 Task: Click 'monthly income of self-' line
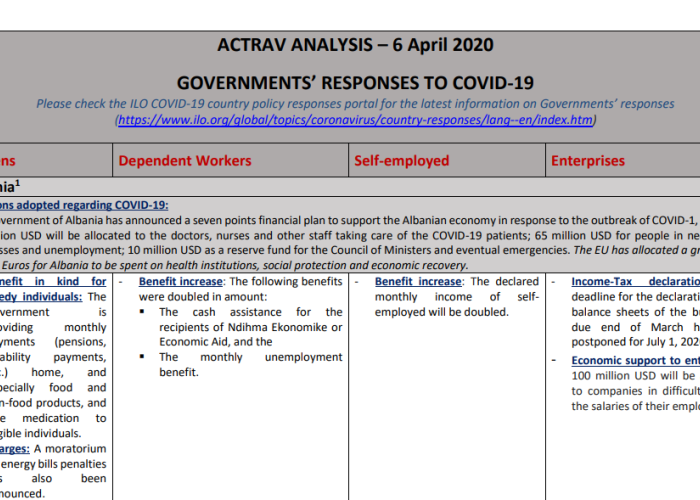click(x=457, y=297)
